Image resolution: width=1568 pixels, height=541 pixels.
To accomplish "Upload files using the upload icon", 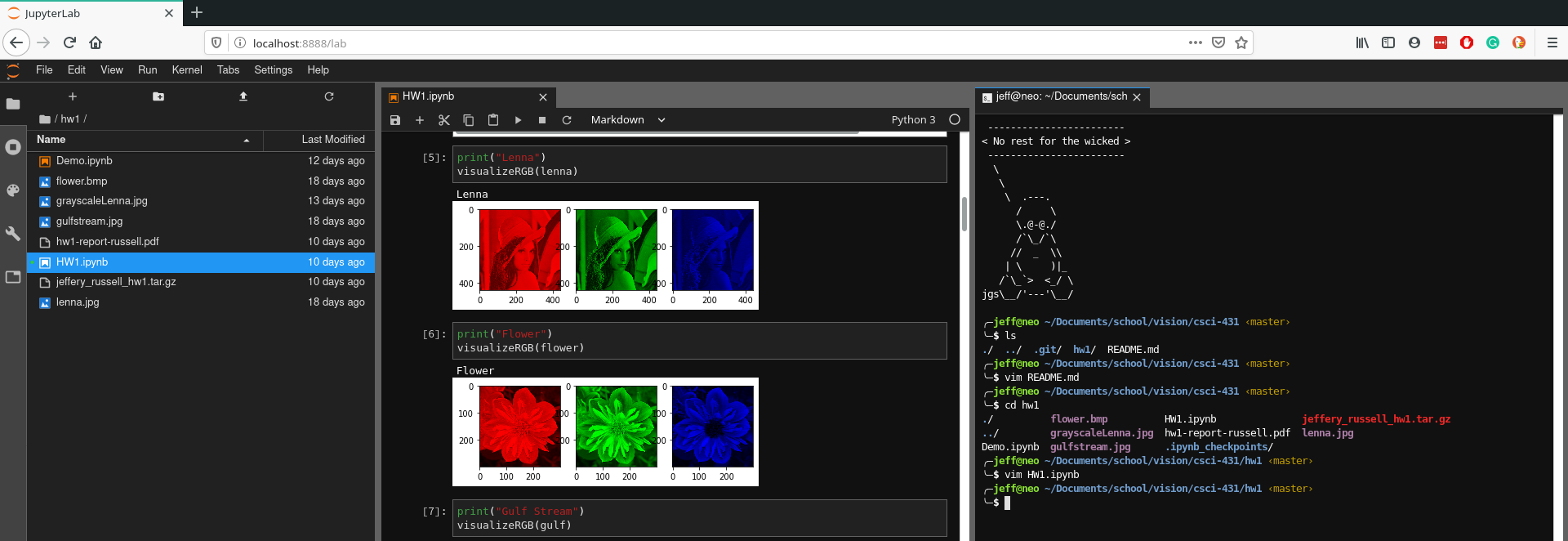I will pos(243,96).
